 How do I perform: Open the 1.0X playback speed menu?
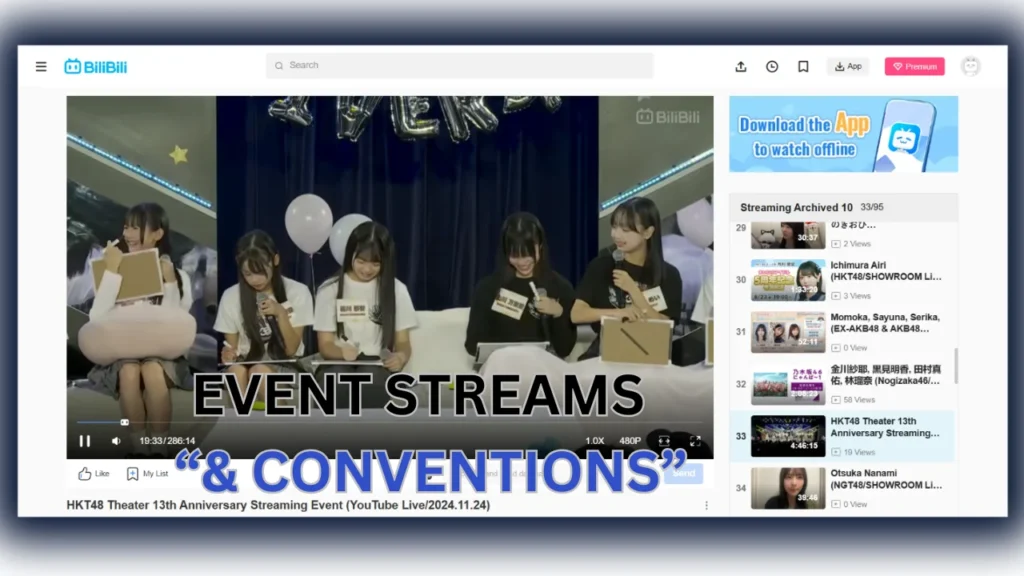click(x=595, y=441)
